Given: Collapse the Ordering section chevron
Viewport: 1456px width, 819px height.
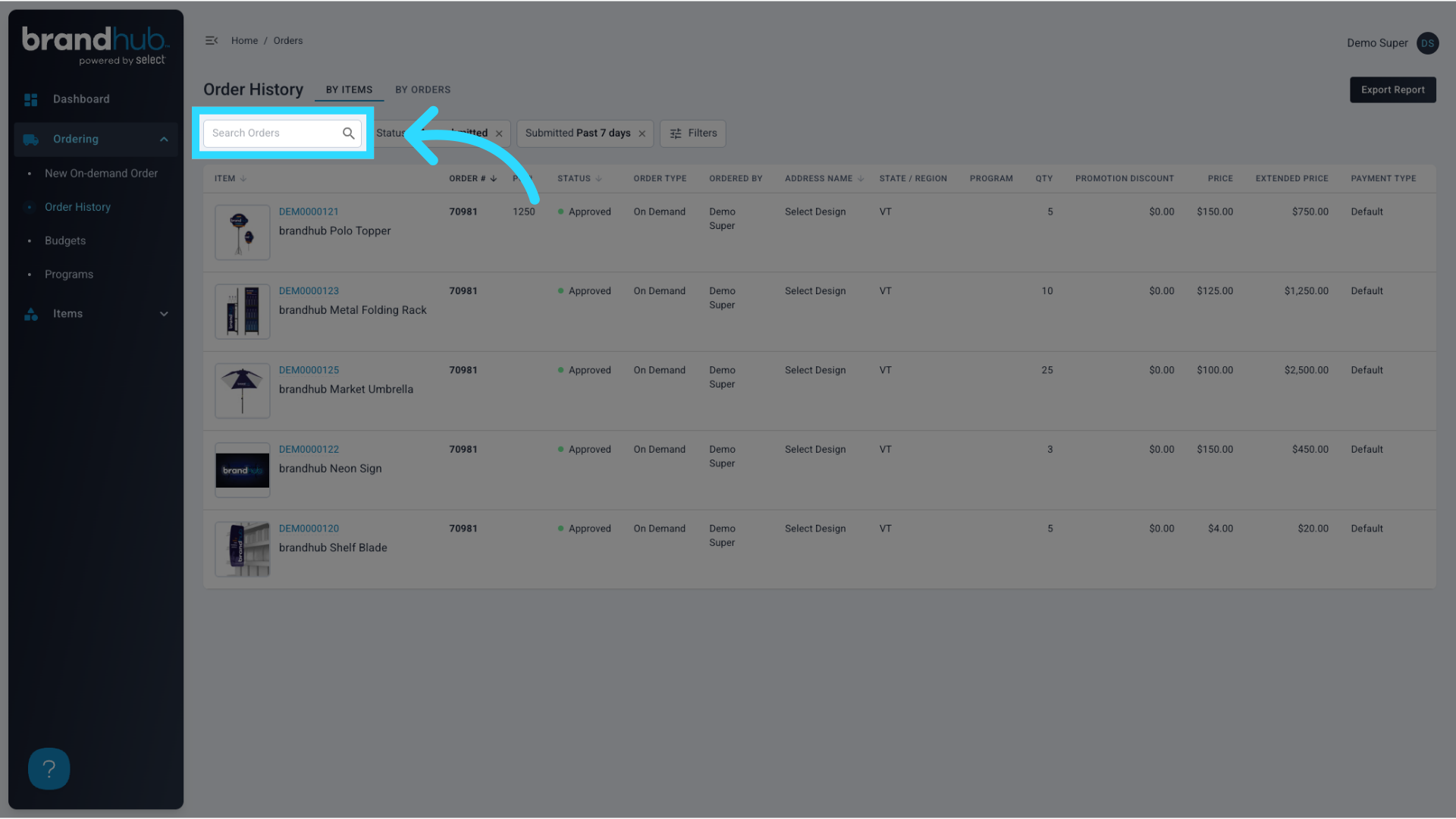Looking at the screenshot, I should 164,140.
